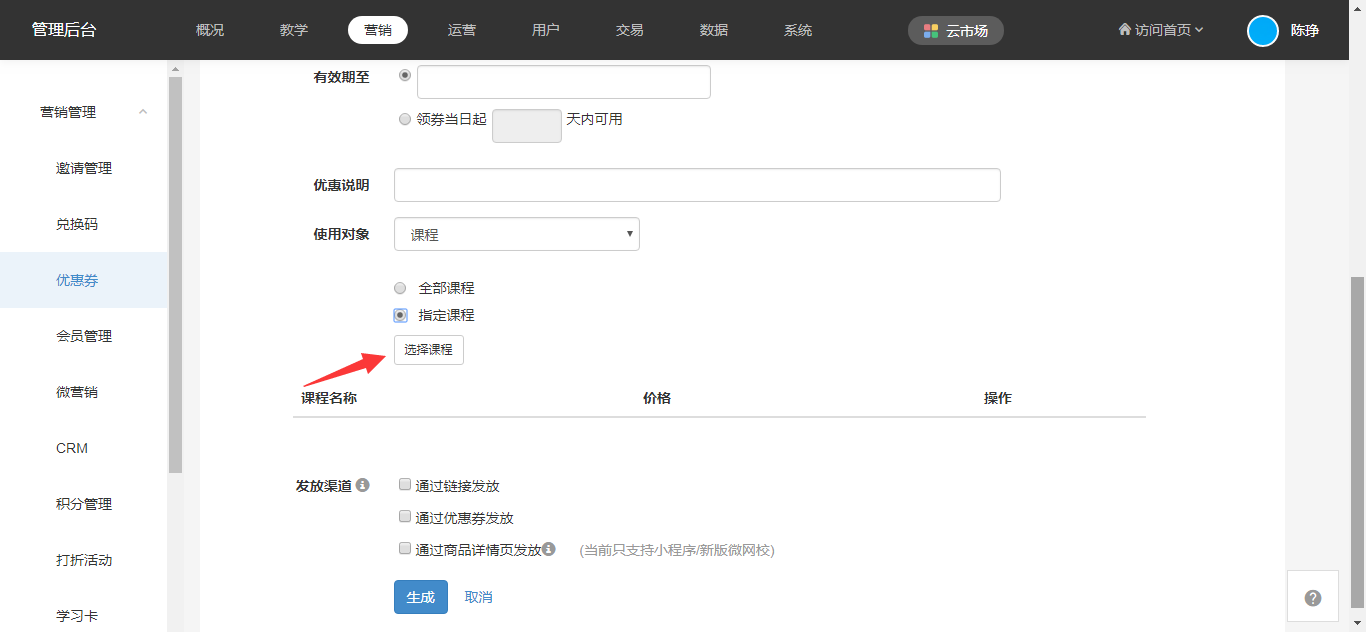Click the 云市场 colorful grid icon
The image size is (1366, 632).
tap(931, 31)
